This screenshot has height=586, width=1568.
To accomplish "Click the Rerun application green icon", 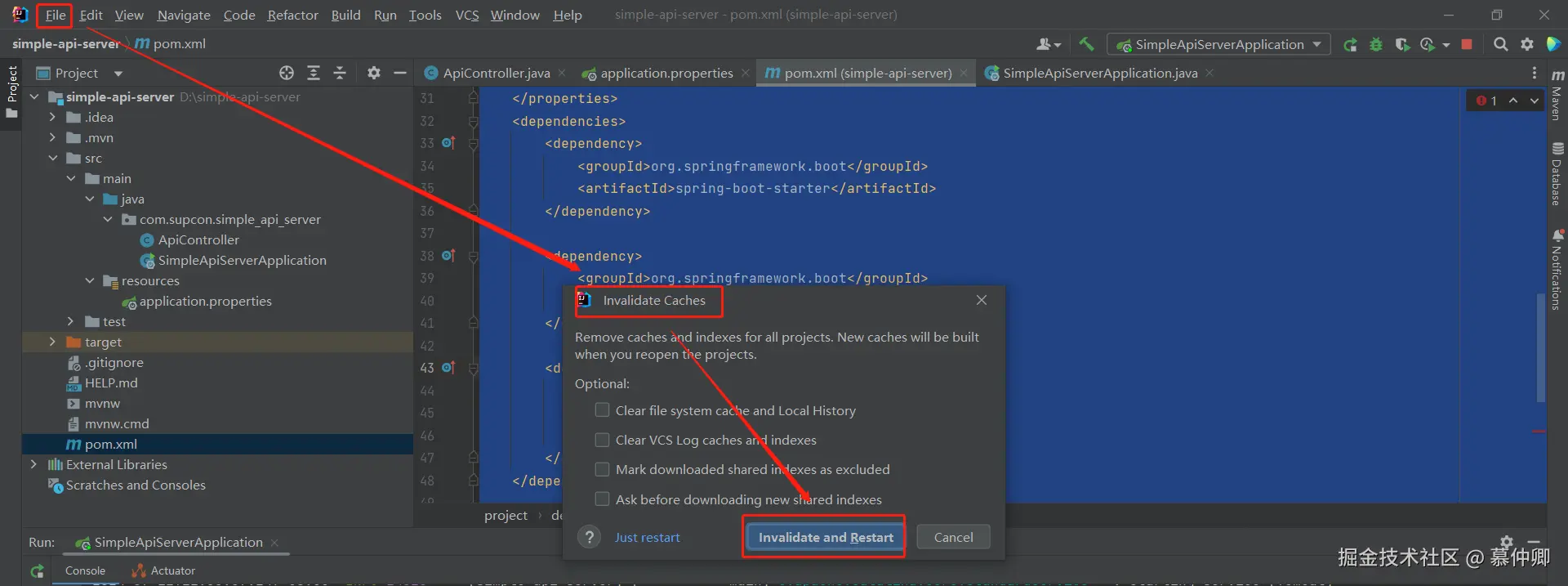I will 1351,45.
